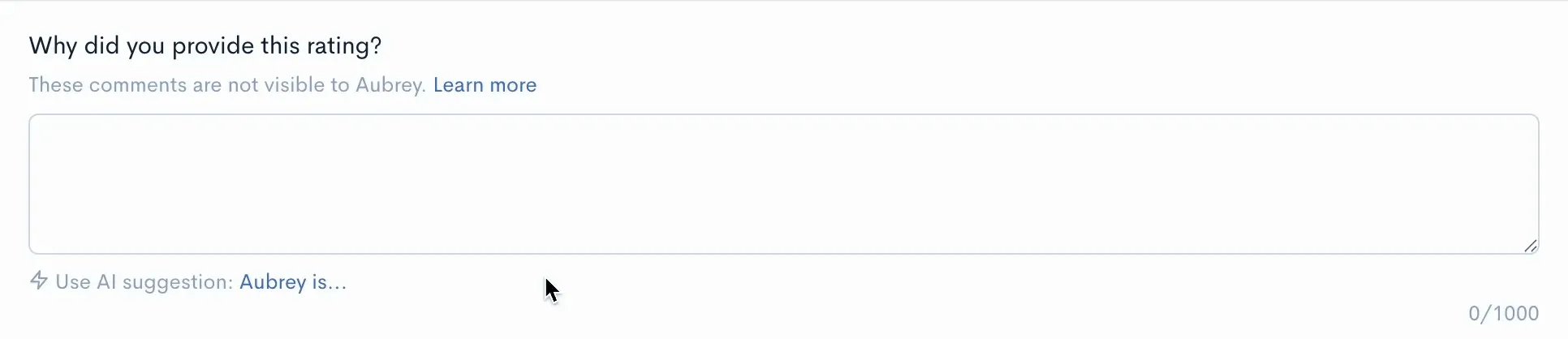Focus the empty comment field for the rating
The width and height of the screenshot is (1568, 339).
[783, 183]
